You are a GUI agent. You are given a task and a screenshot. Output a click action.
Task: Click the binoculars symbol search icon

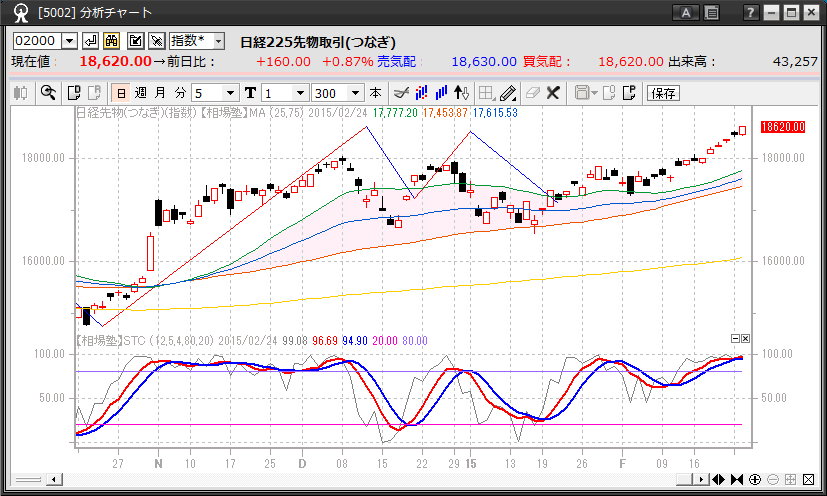tap(112, 41)
